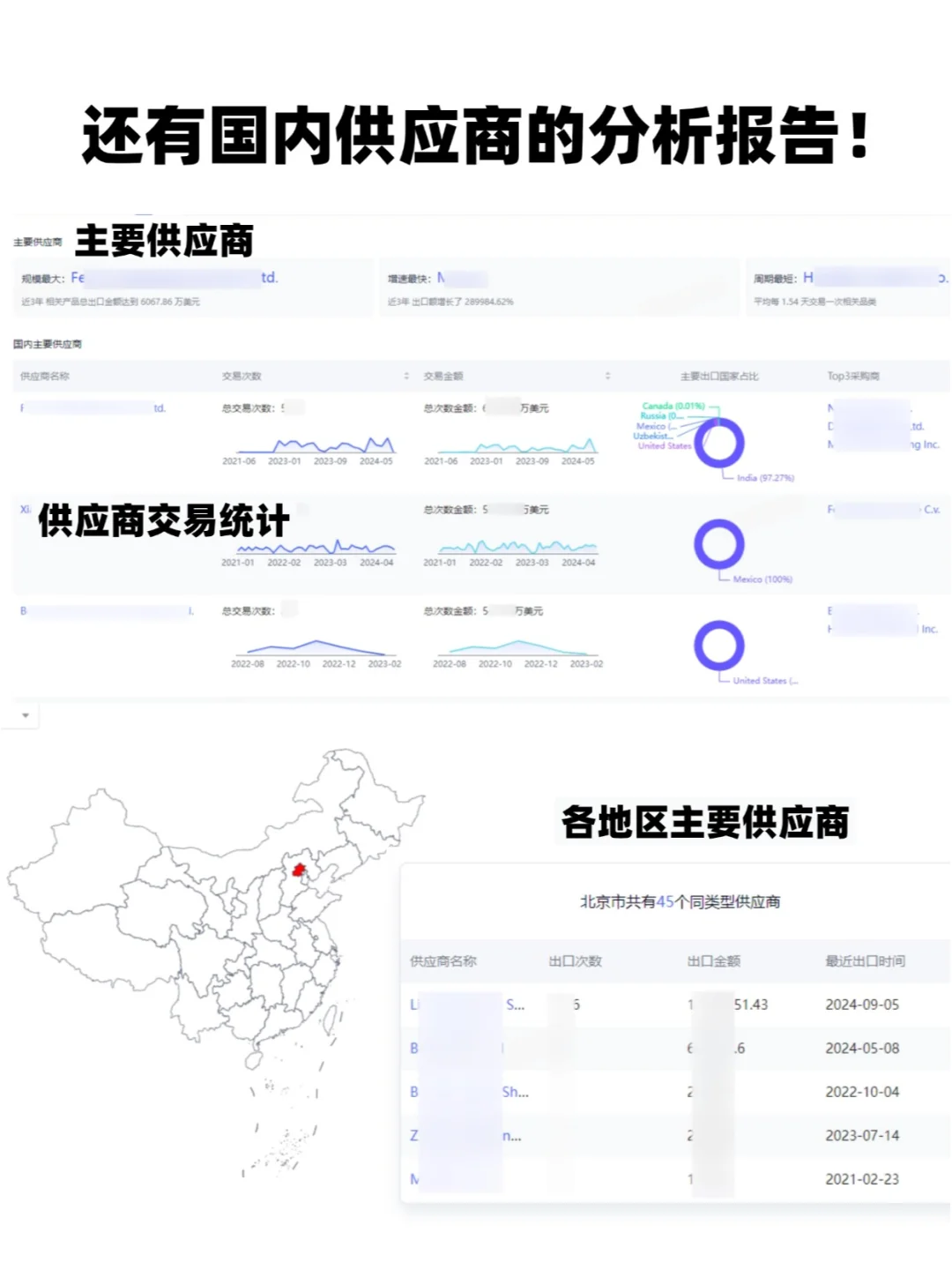Collapse the supplier table using the arrow expander
The width and height of the screenshot is (952, 1270).
tap(26, 715)
